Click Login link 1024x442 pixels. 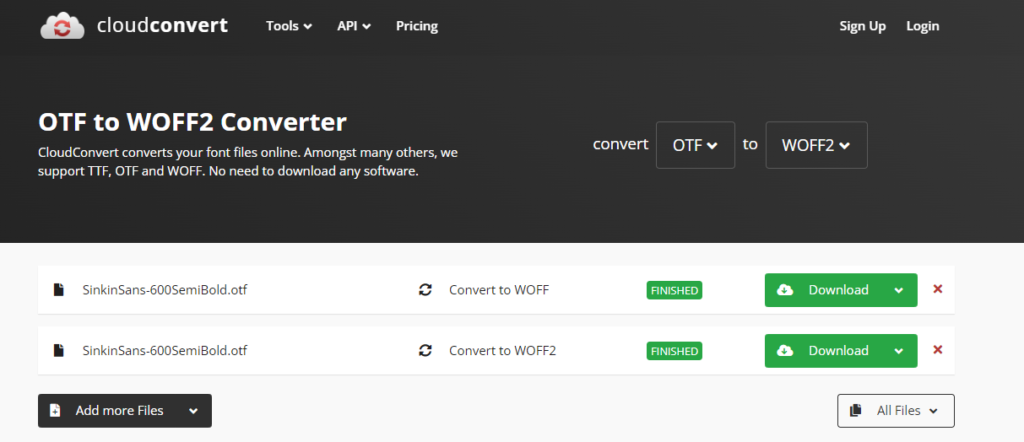click(923, 26)
